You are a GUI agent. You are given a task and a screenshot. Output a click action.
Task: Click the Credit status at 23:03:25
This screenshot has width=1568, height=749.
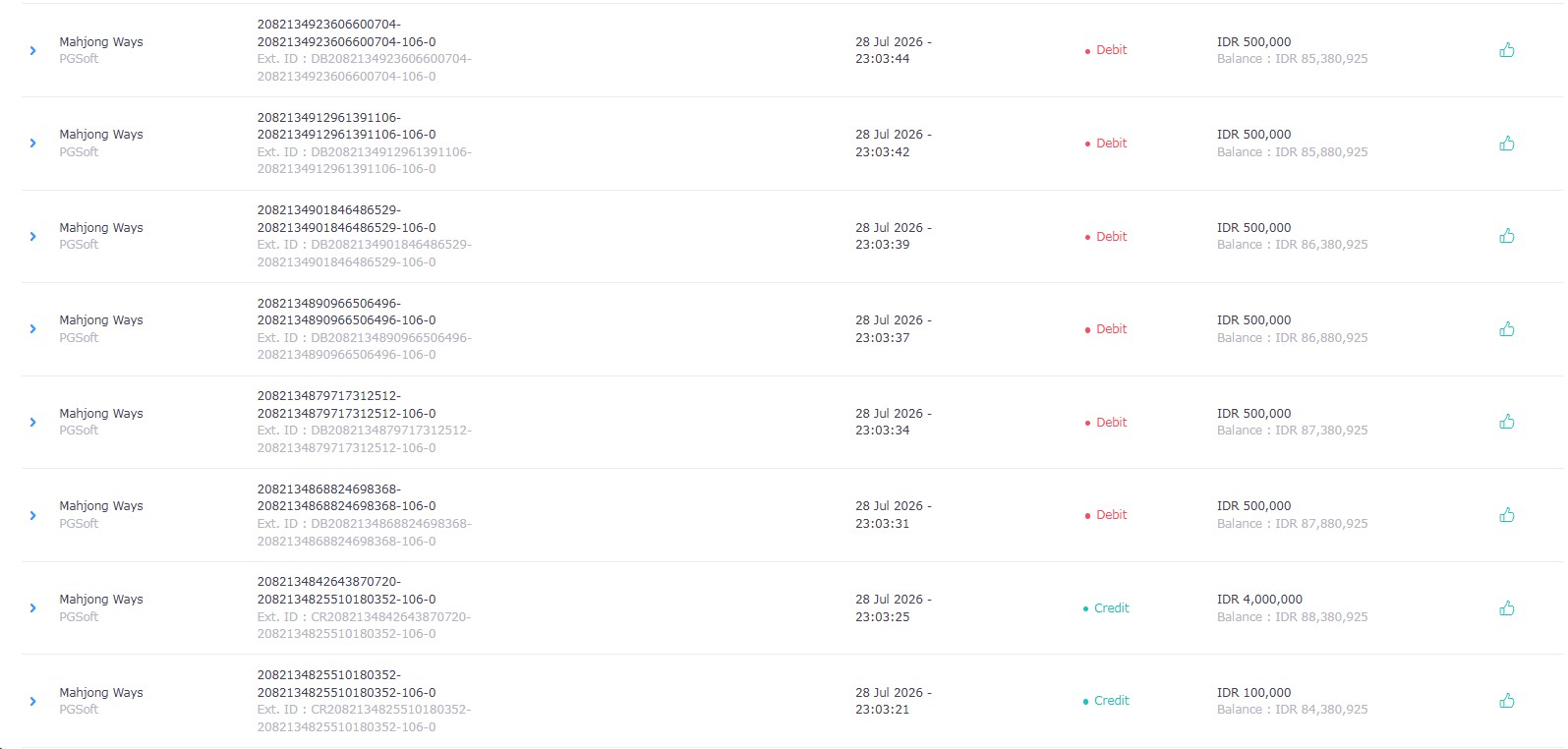coord(1106,608)
